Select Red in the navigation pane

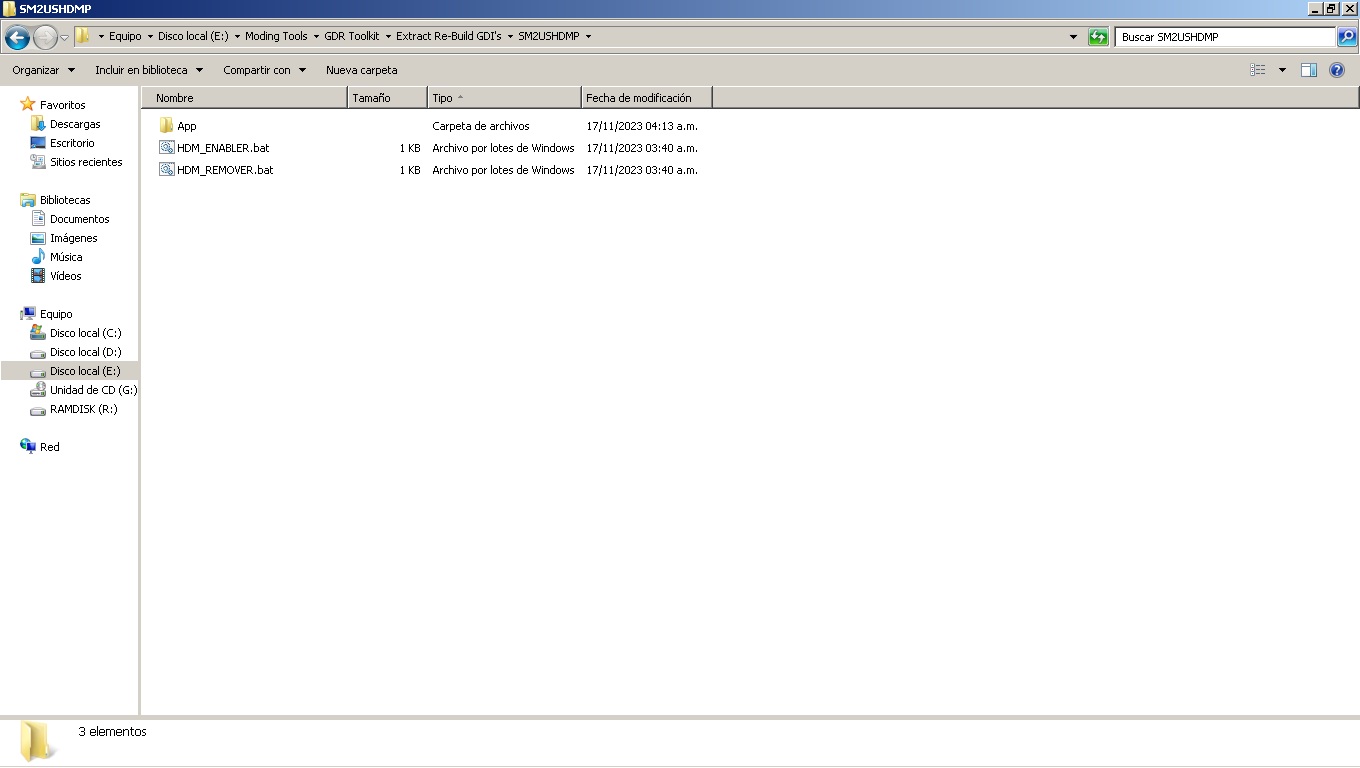[x=50, y=447]
